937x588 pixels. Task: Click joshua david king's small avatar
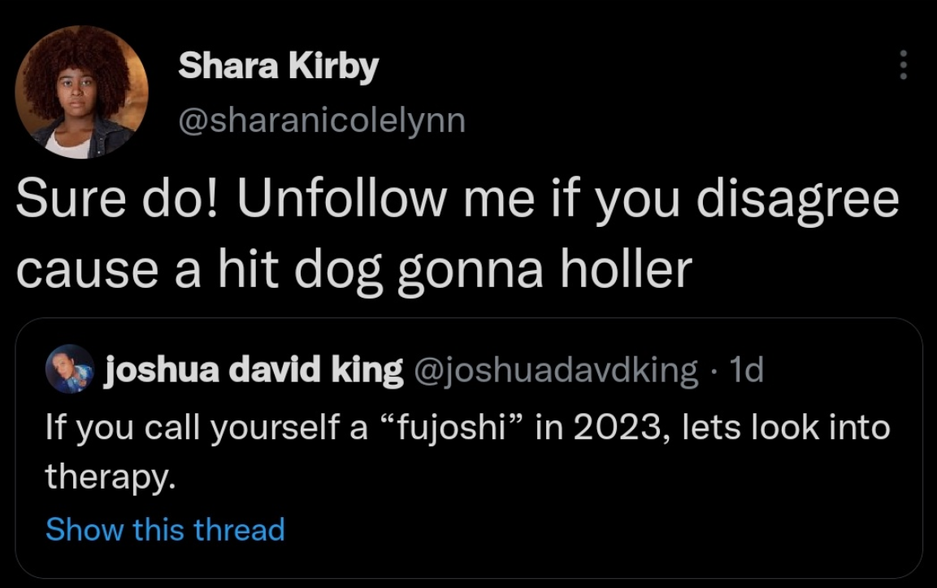[69, 369]
